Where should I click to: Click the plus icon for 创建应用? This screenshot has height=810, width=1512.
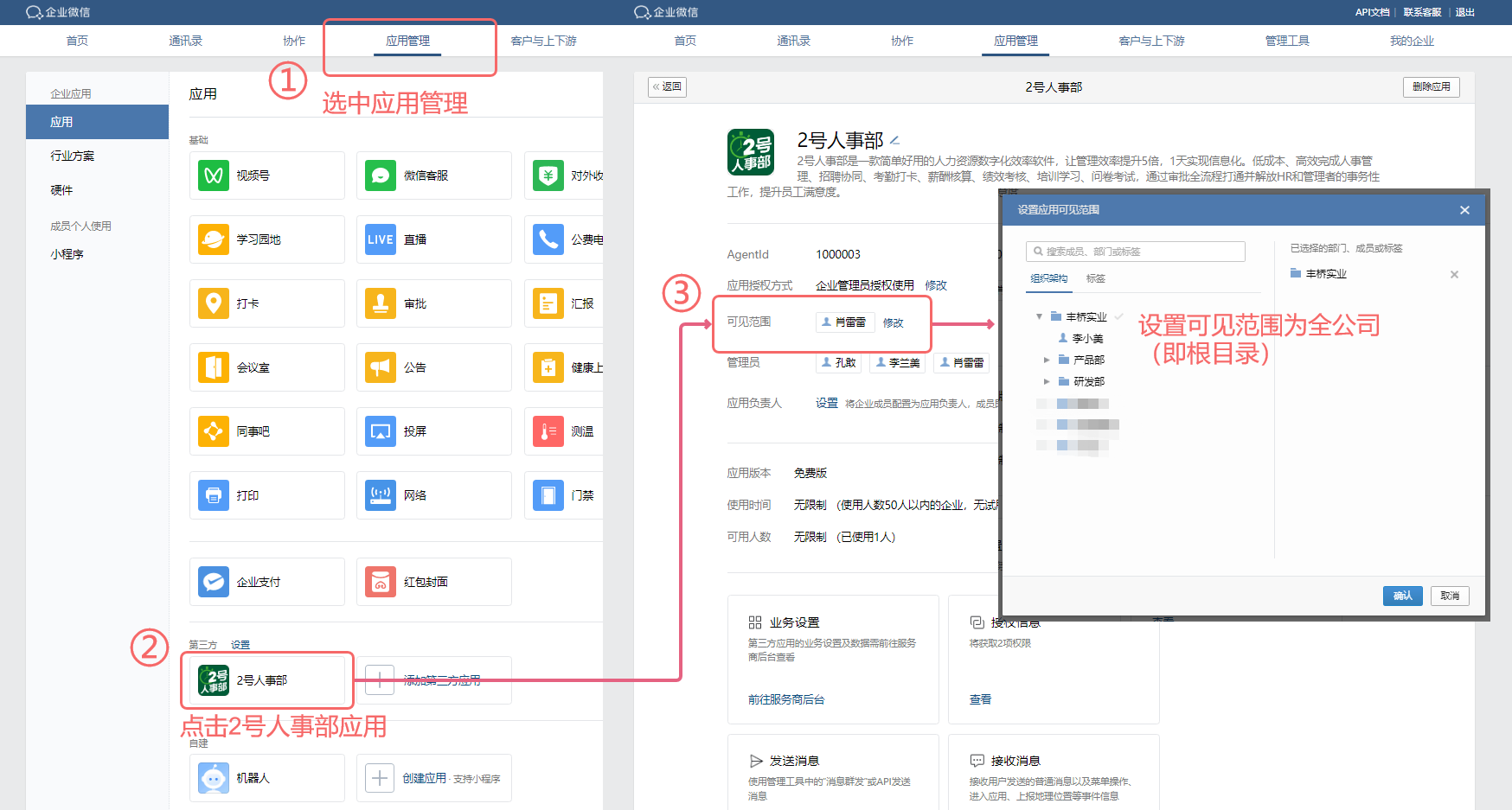tap(380, 778)
